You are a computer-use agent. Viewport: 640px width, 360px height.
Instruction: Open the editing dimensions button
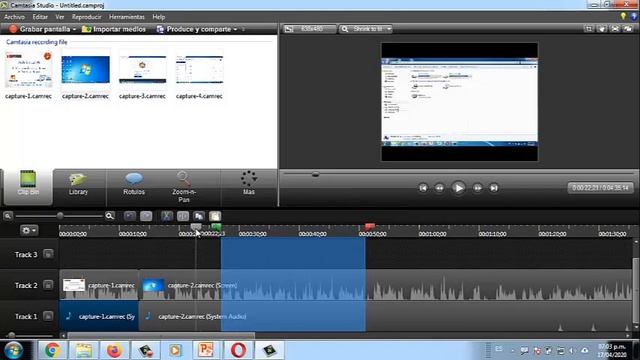(310, 29)
